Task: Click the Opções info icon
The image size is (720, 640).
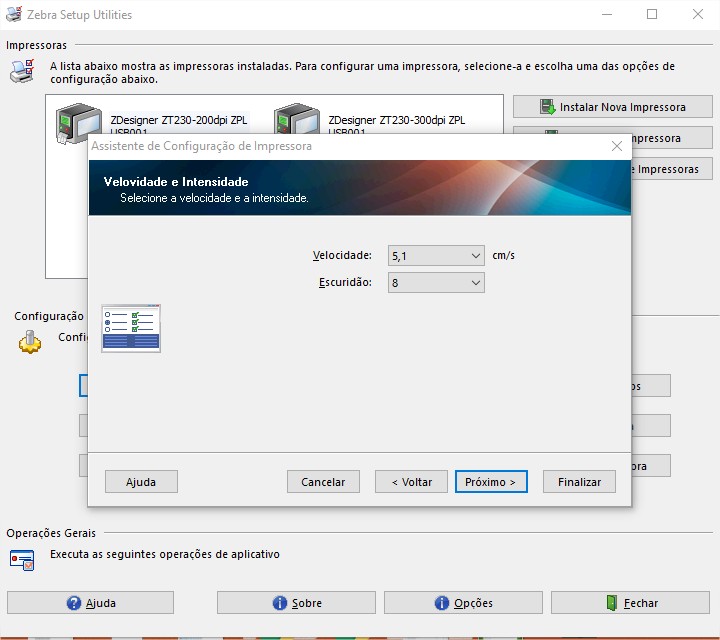Action: [442, 602]
